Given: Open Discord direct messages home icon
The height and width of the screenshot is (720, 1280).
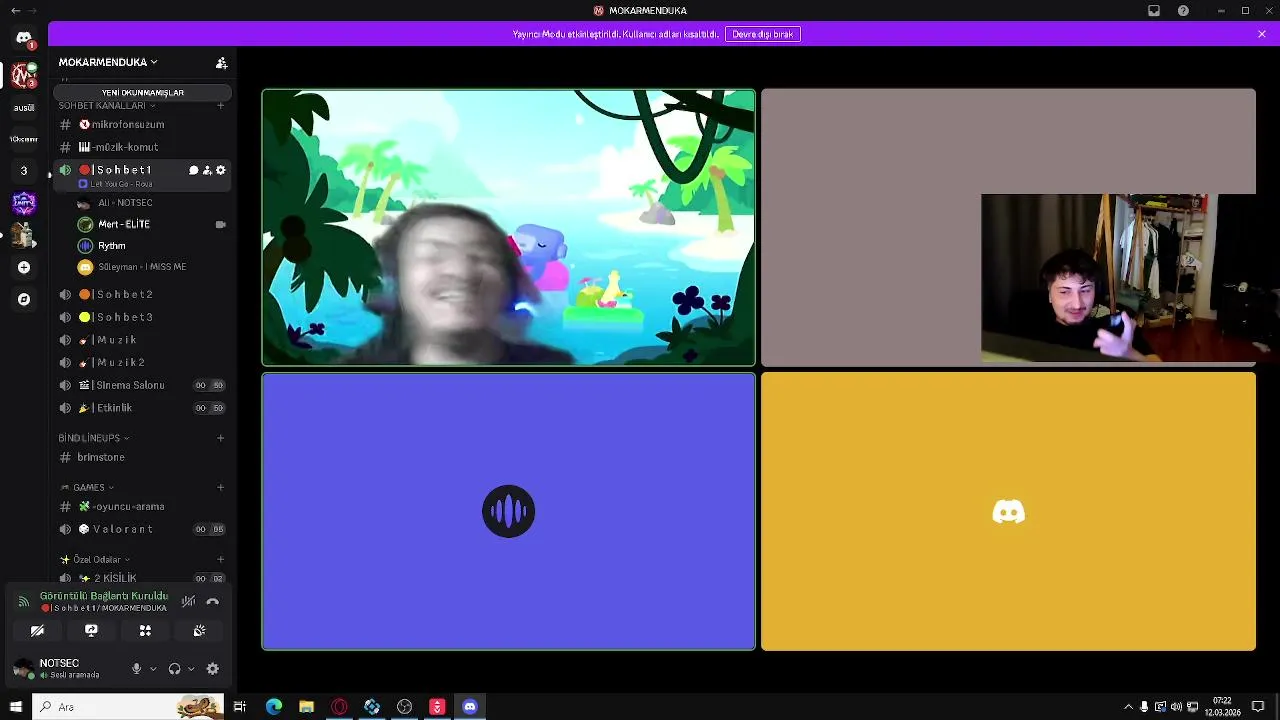Looking at the screenshot, I should click(24, 38).
